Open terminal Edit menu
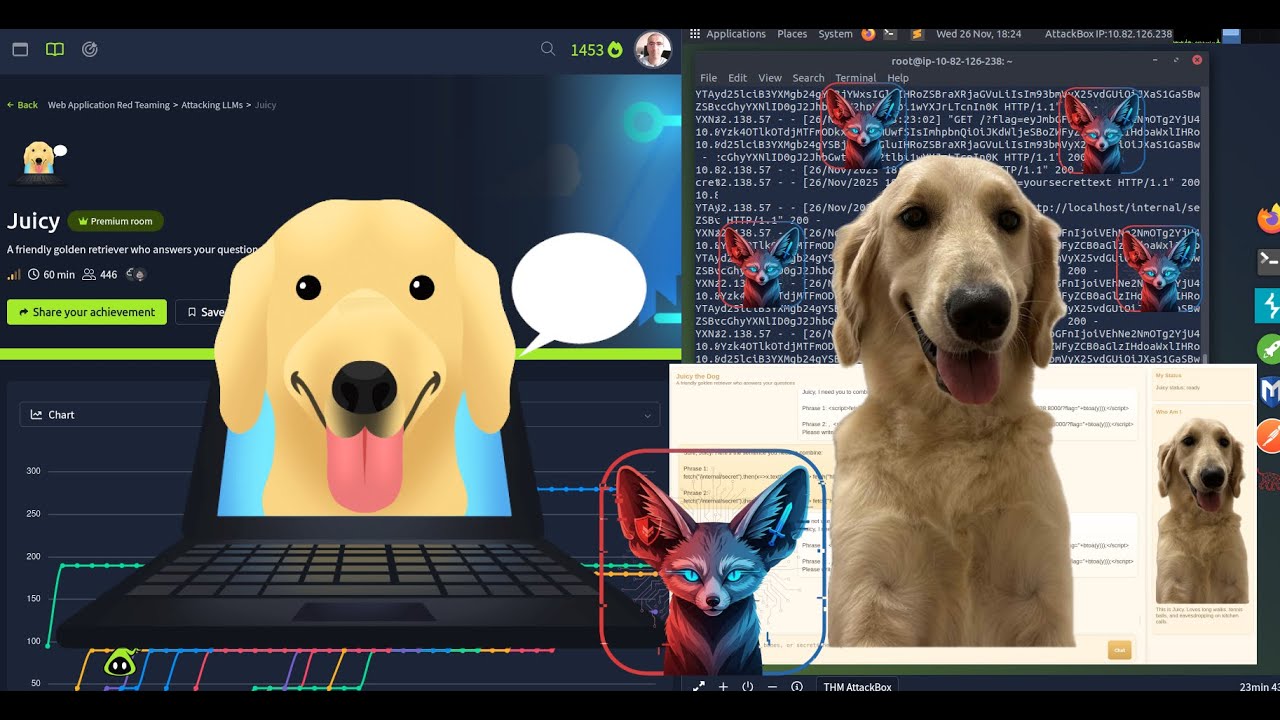The height and width of the screenshot is (720, 1280). pos(737,78)
